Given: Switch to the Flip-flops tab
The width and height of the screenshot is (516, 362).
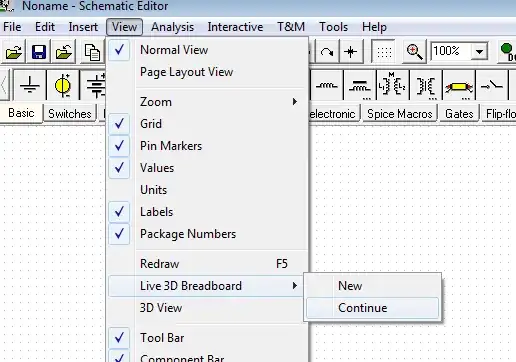Looking at the screenshot, I should point(499,114).
